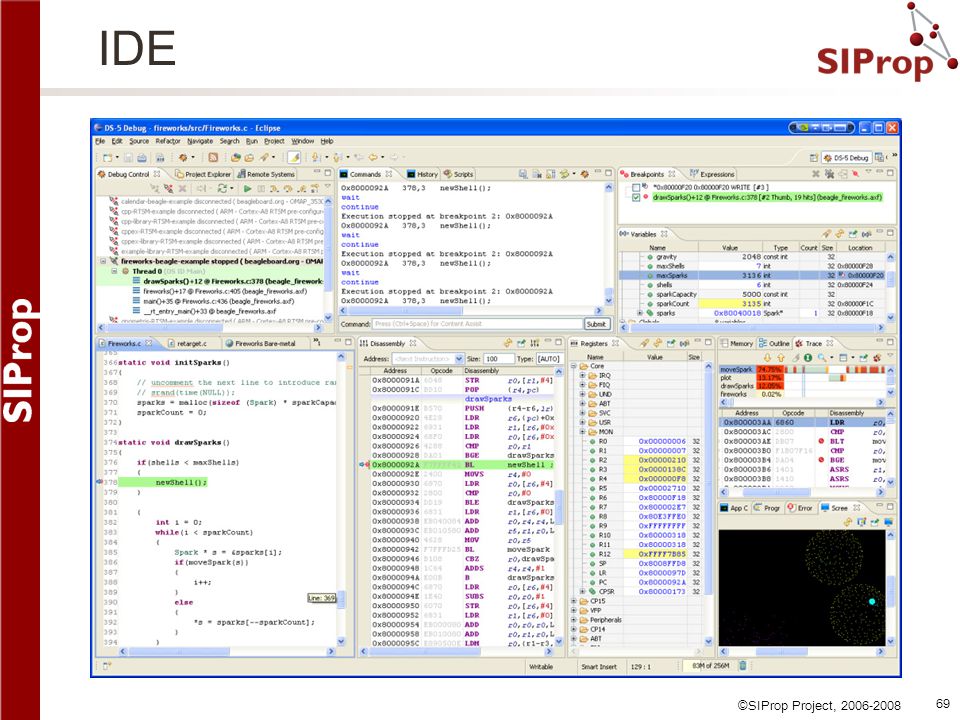
Task: Click the remove connection X icon in Debug Control
Action: click(x=182, y=189)
